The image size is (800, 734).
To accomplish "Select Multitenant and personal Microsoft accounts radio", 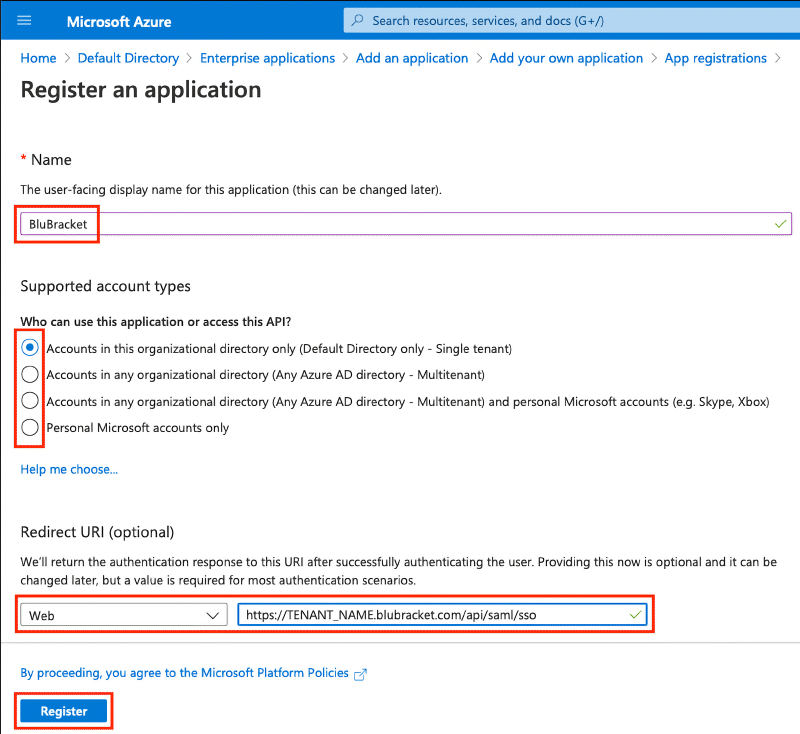I will click(x=30, y=401).
